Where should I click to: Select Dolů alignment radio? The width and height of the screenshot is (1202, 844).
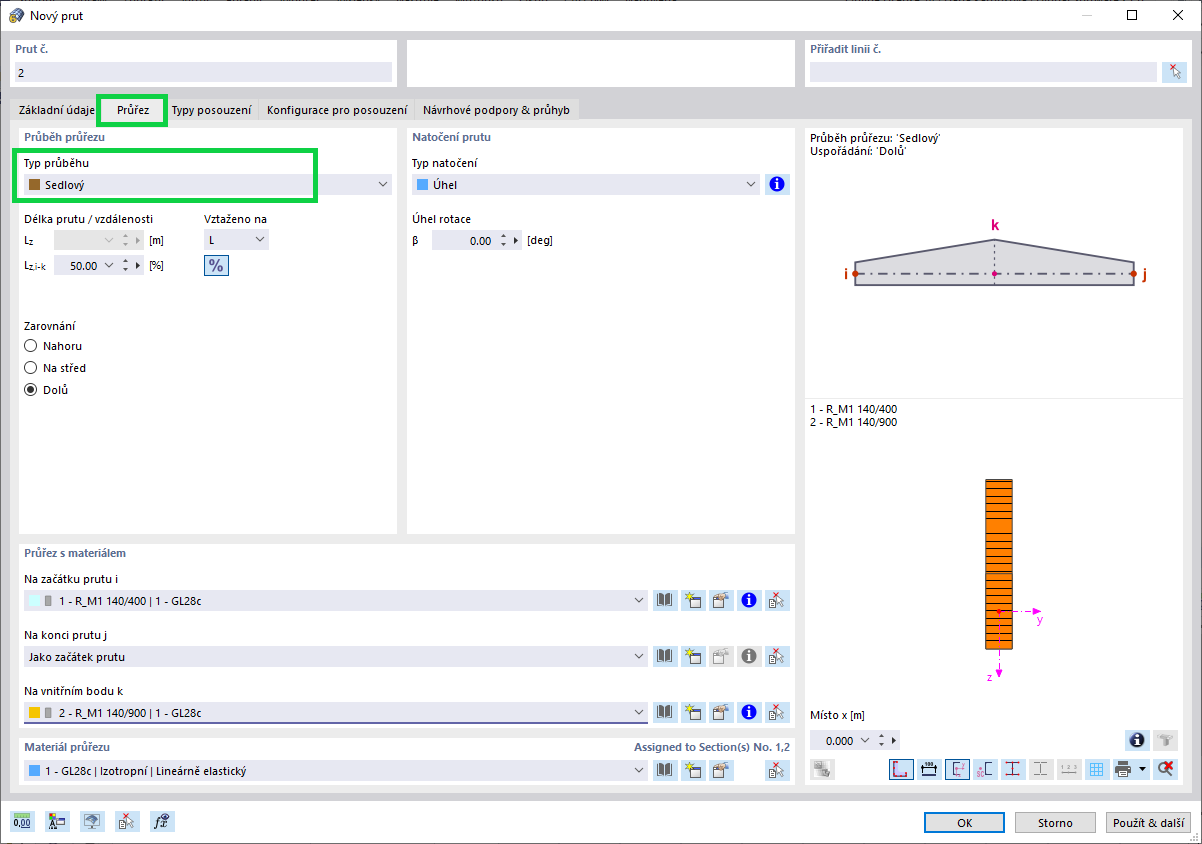(31, 390)
